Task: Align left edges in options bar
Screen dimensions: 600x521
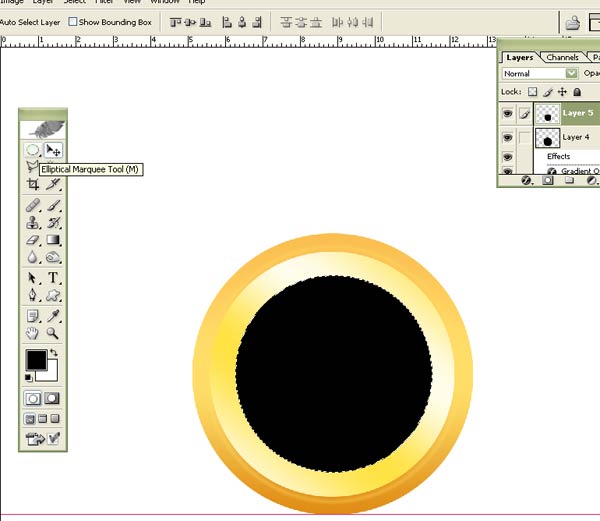Action: pyautogui.click(x=227, y=23)
